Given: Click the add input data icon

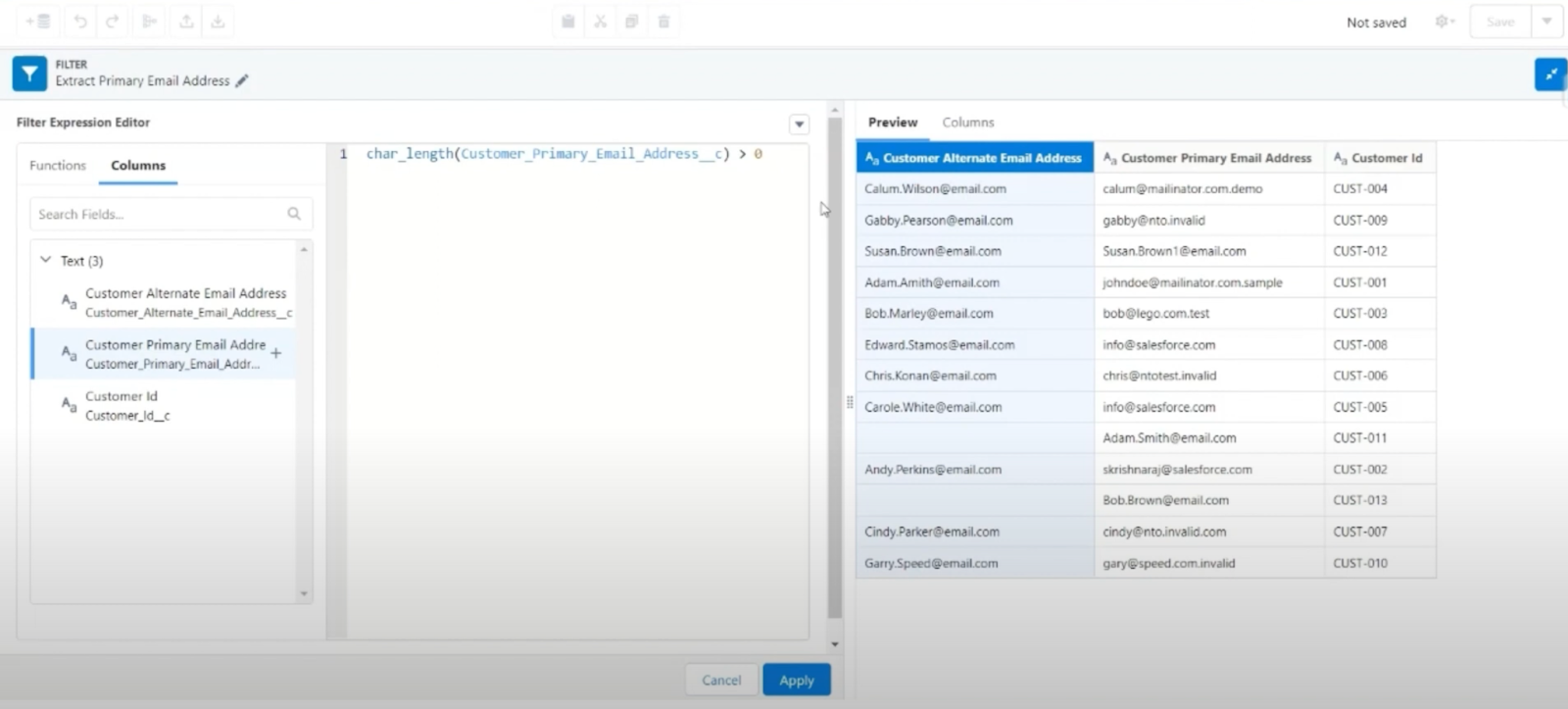Looking at the screenshot, I should pos(38,21).
